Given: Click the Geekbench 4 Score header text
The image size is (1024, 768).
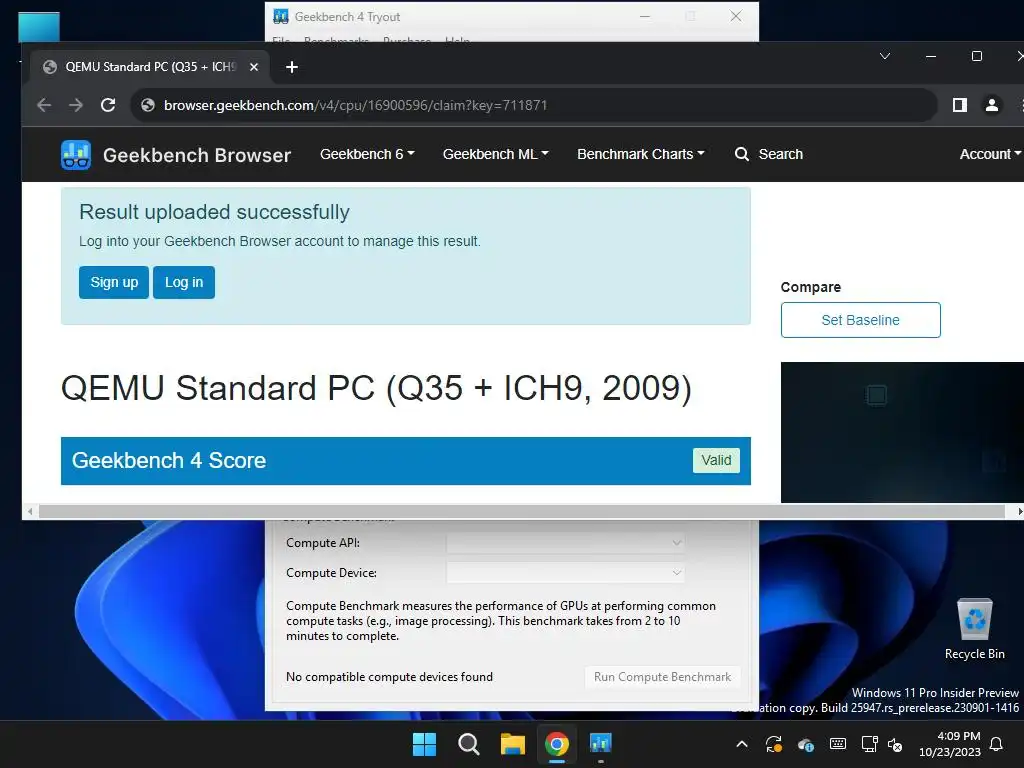Looking at the screenshot, I should (x=169, y=460).
